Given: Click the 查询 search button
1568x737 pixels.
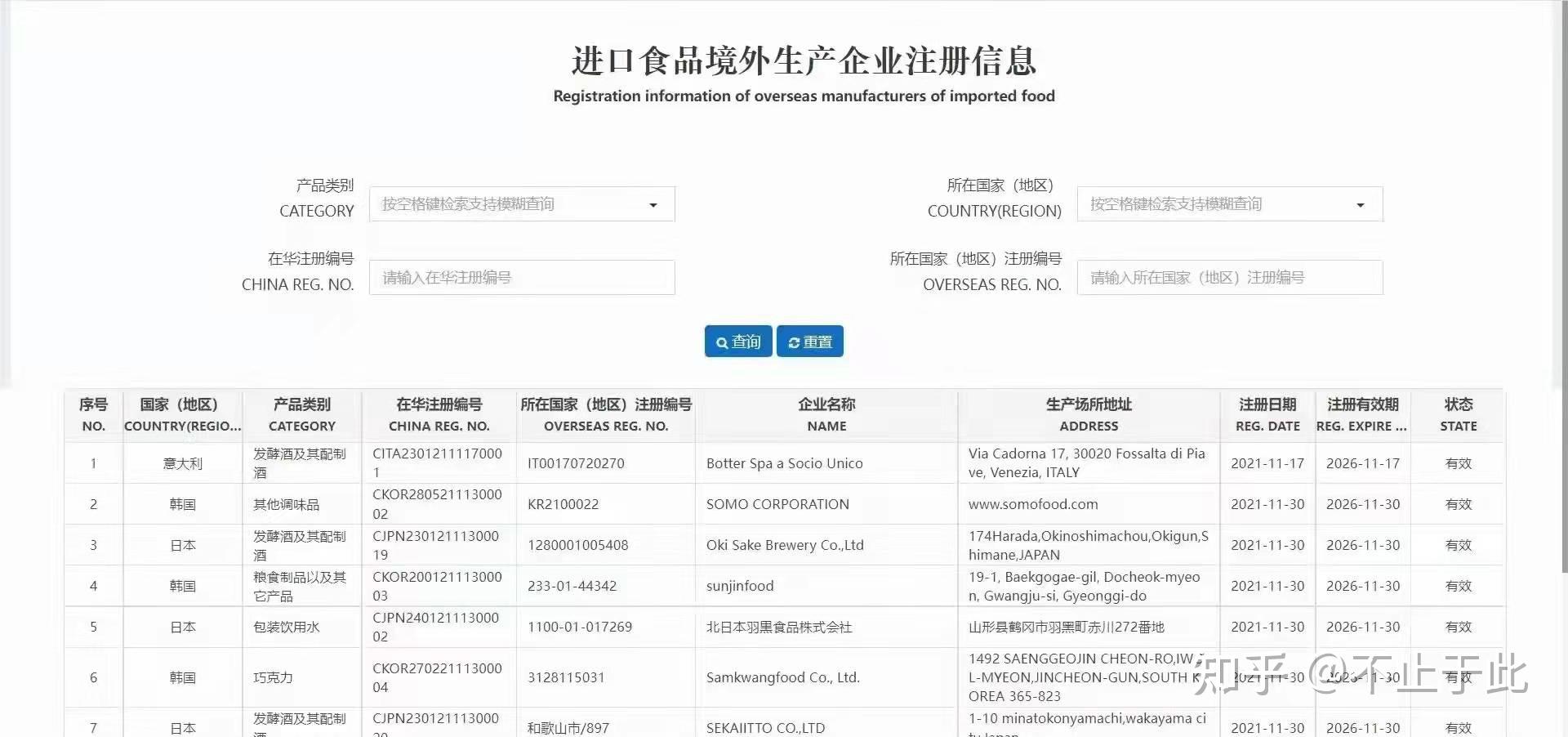Looking at the screenshot, I should pos(737,342).
